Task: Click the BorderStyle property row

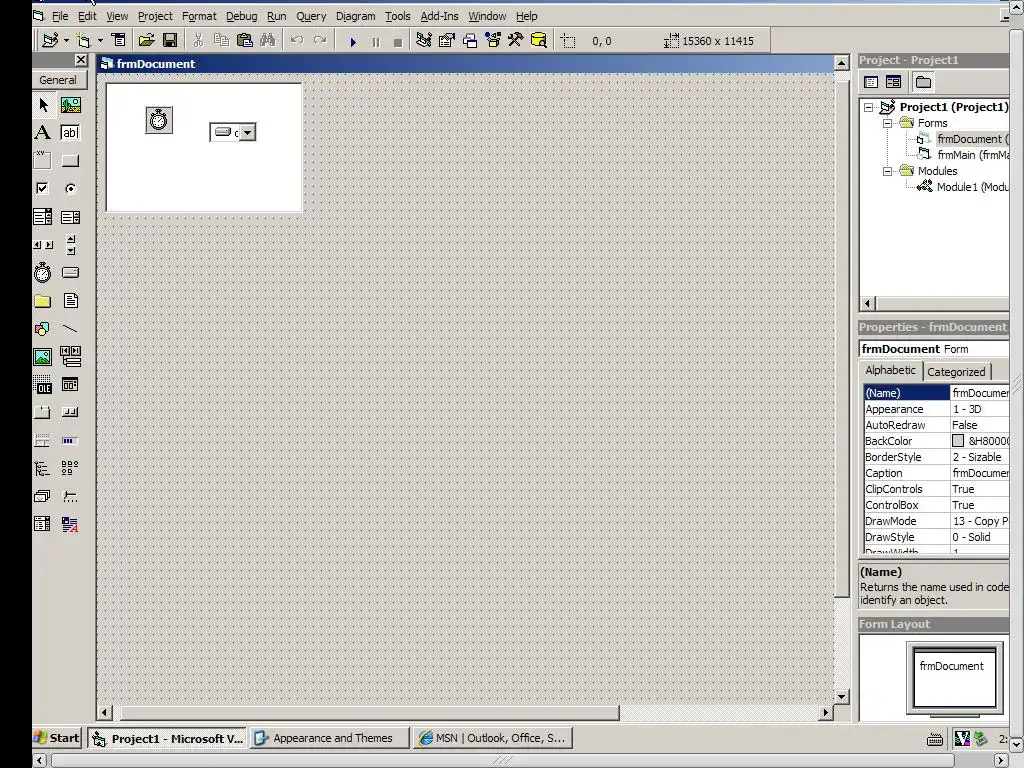Action: (936, 457)
